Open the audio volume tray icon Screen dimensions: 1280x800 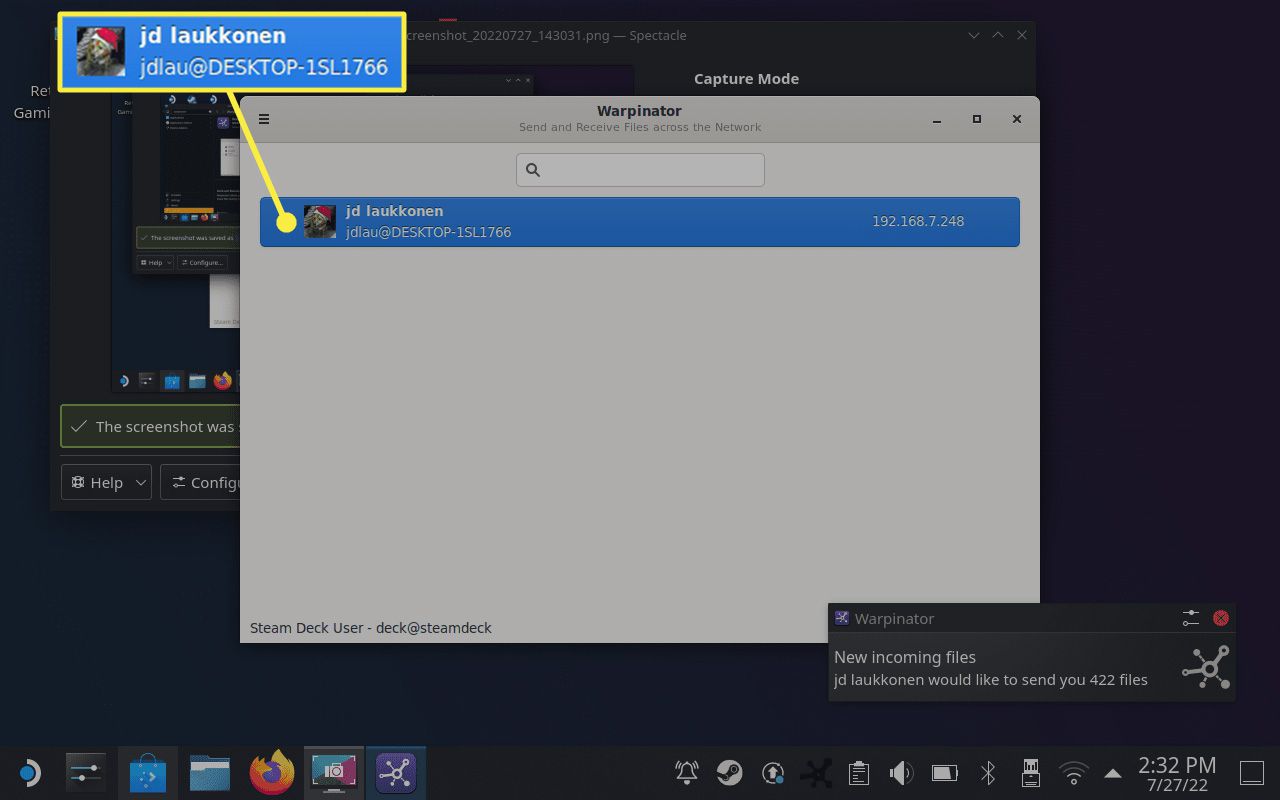click(901, 772)
